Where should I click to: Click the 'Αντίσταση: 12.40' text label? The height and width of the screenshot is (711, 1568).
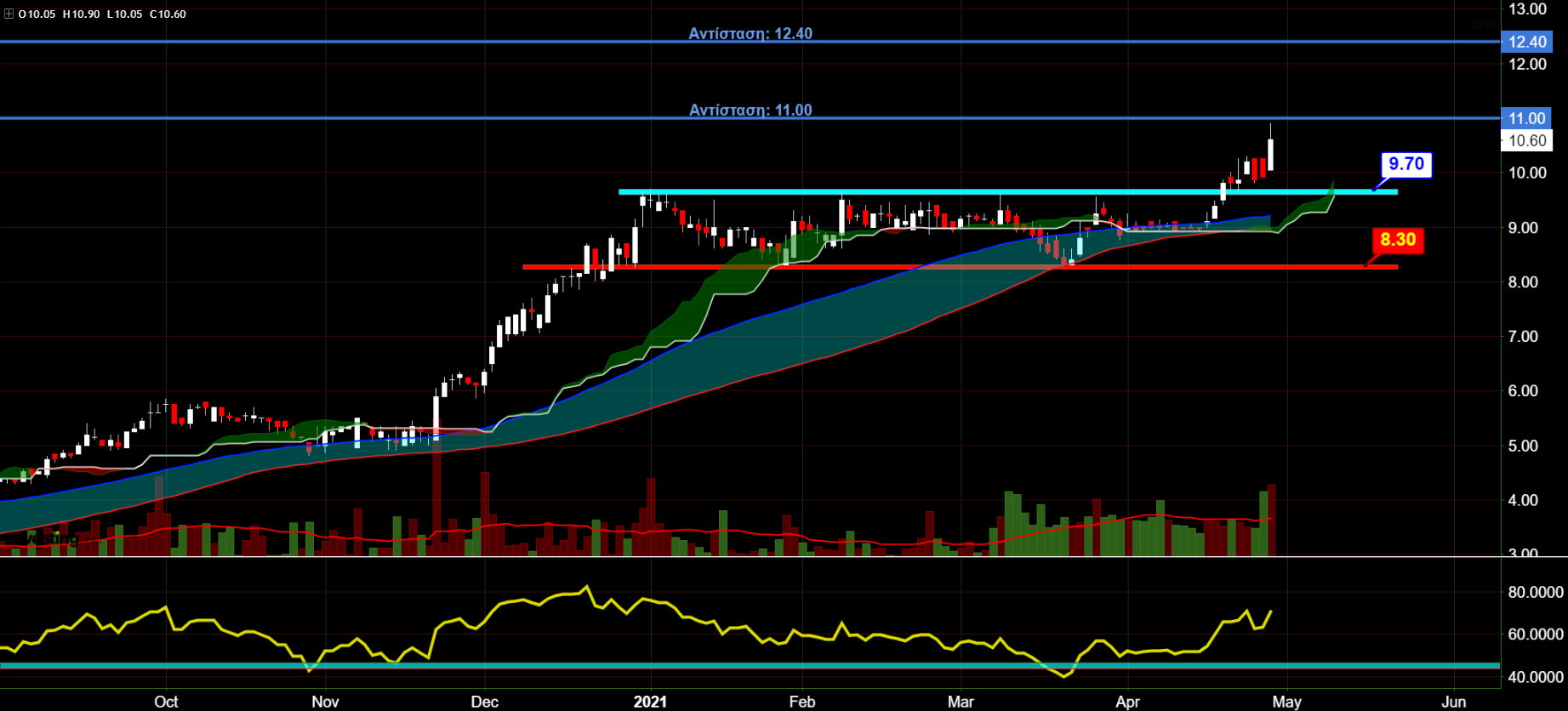point(750,34)
